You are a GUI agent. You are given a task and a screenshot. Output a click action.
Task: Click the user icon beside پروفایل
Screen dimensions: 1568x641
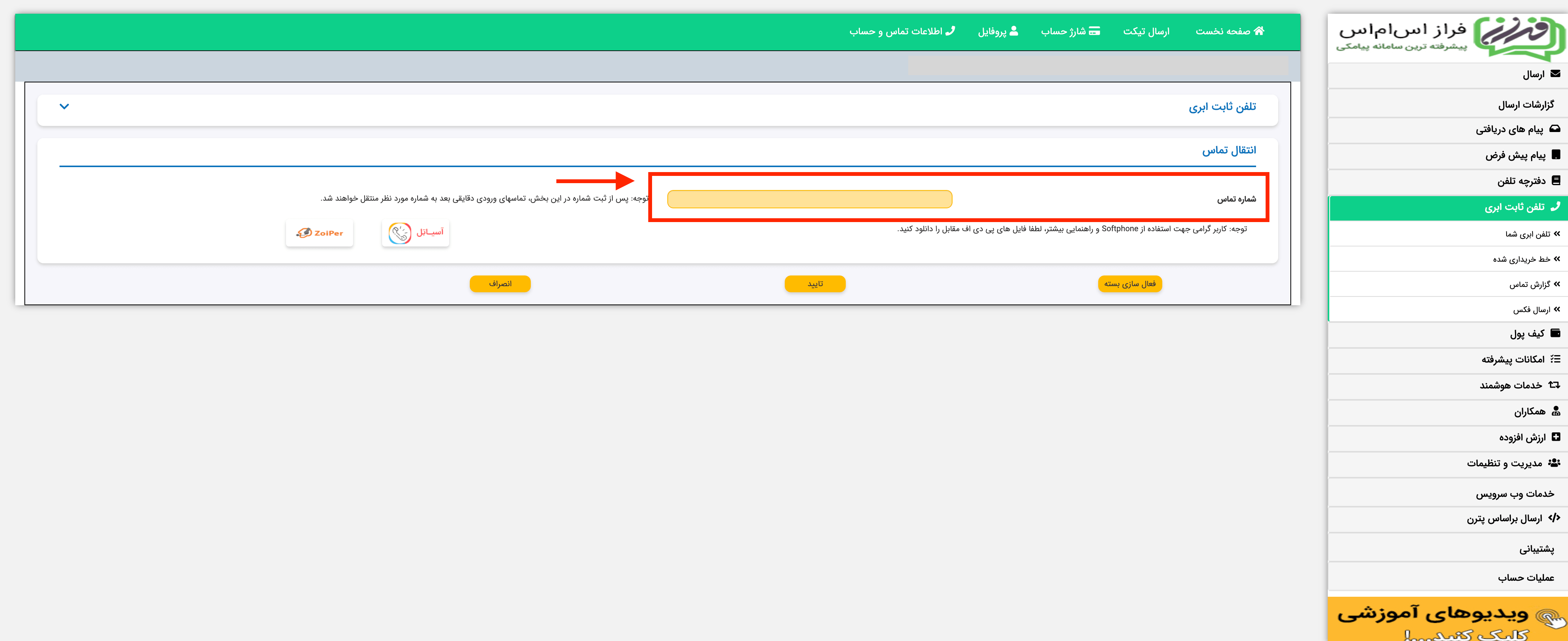[x=1014, y=31]
